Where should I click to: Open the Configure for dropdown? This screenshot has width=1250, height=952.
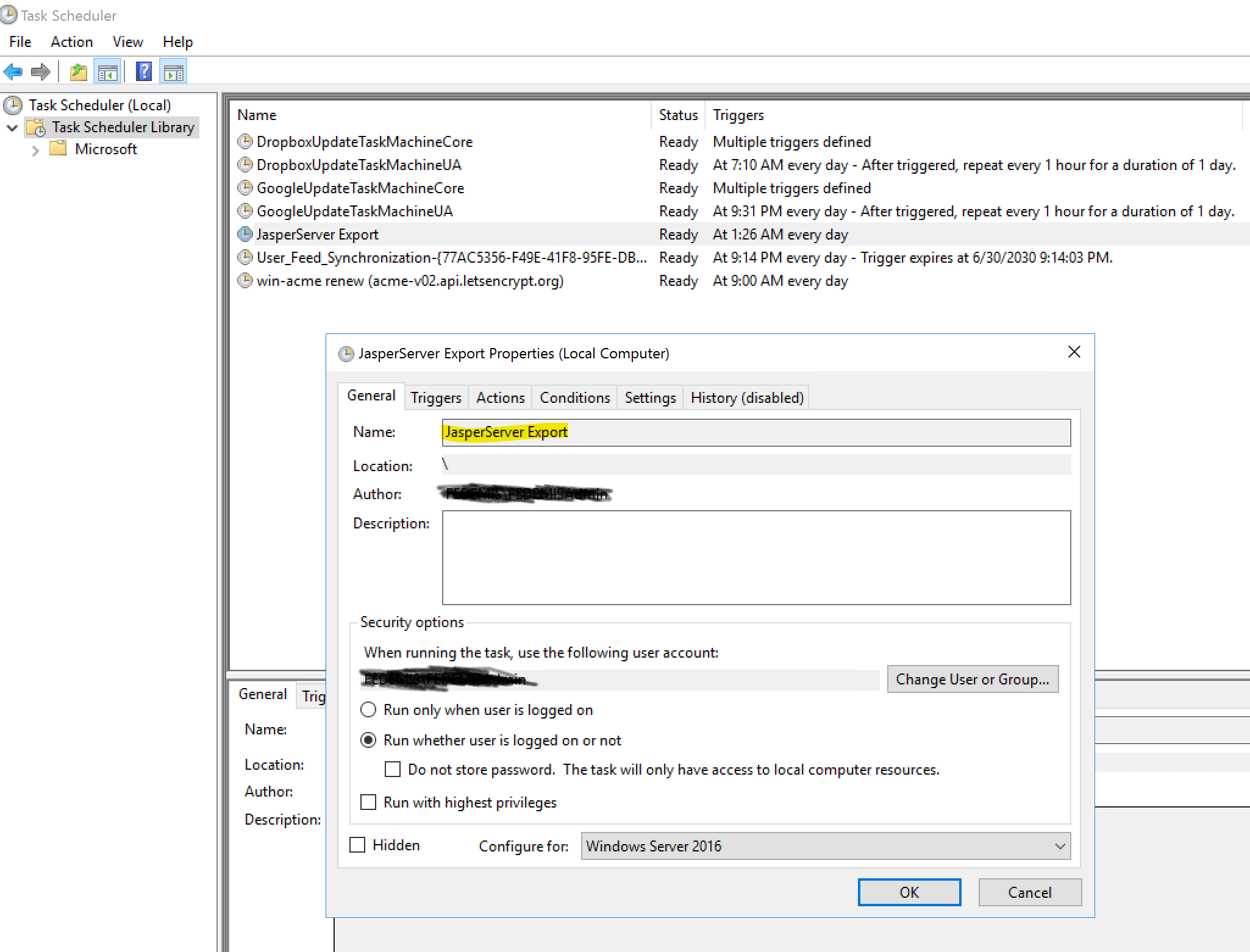tap(826, 847)
